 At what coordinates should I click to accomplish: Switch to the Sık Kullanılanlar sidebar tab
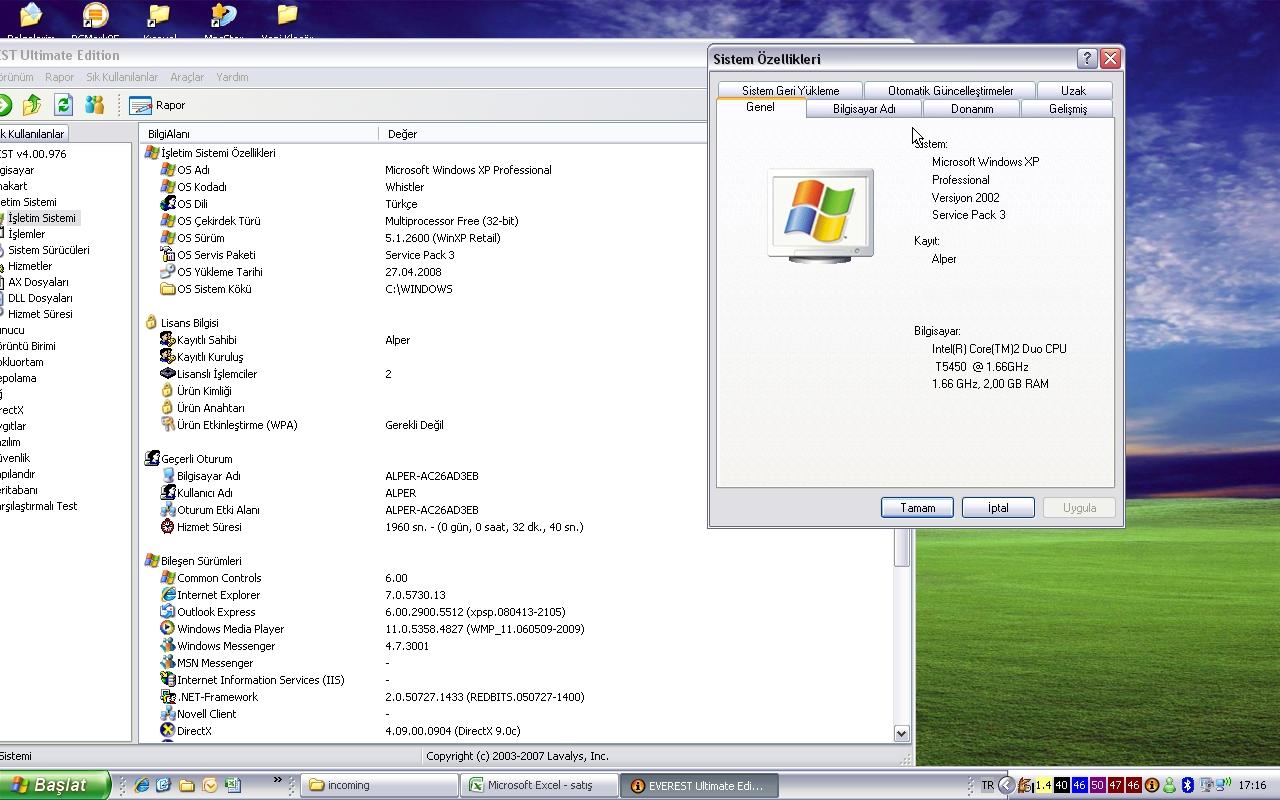point(33,134)
